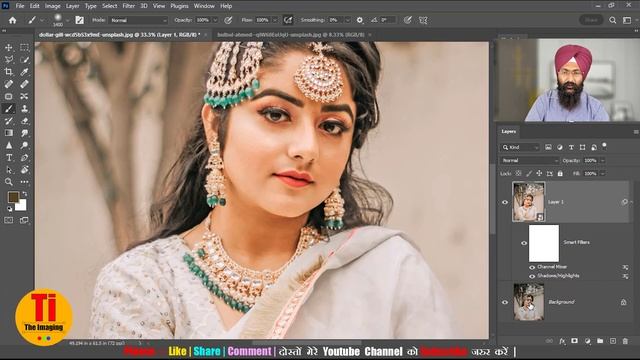
Task: Toggle pressure for opacity button
Action: click(x=228, y=20)
